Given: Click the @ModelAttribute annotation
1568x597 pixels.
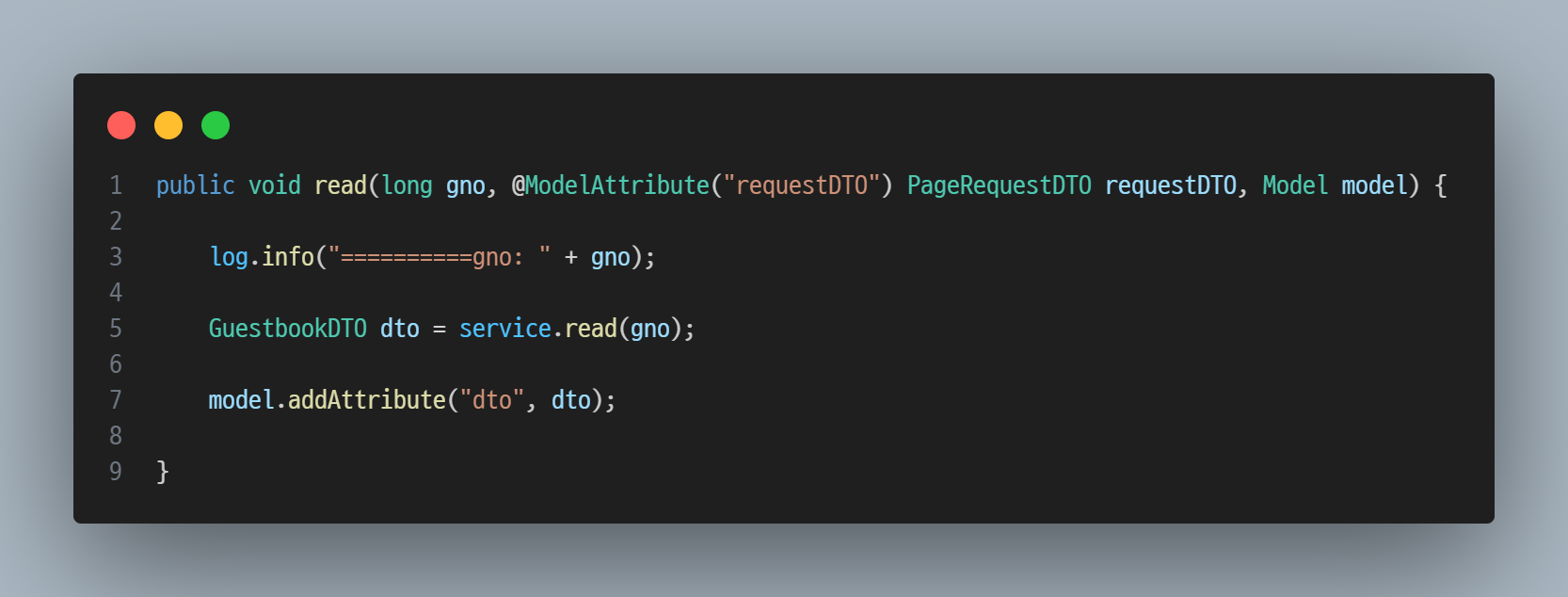Looking at the screenshot, I should 610,186.
